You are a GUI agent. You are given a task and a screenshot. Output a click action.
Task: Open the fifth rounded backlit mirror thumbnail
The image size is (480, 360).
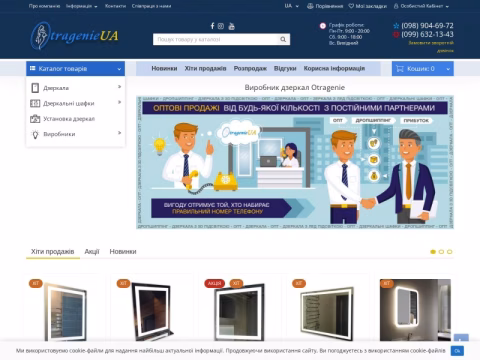pyautogui.click(x=415, y=310)
